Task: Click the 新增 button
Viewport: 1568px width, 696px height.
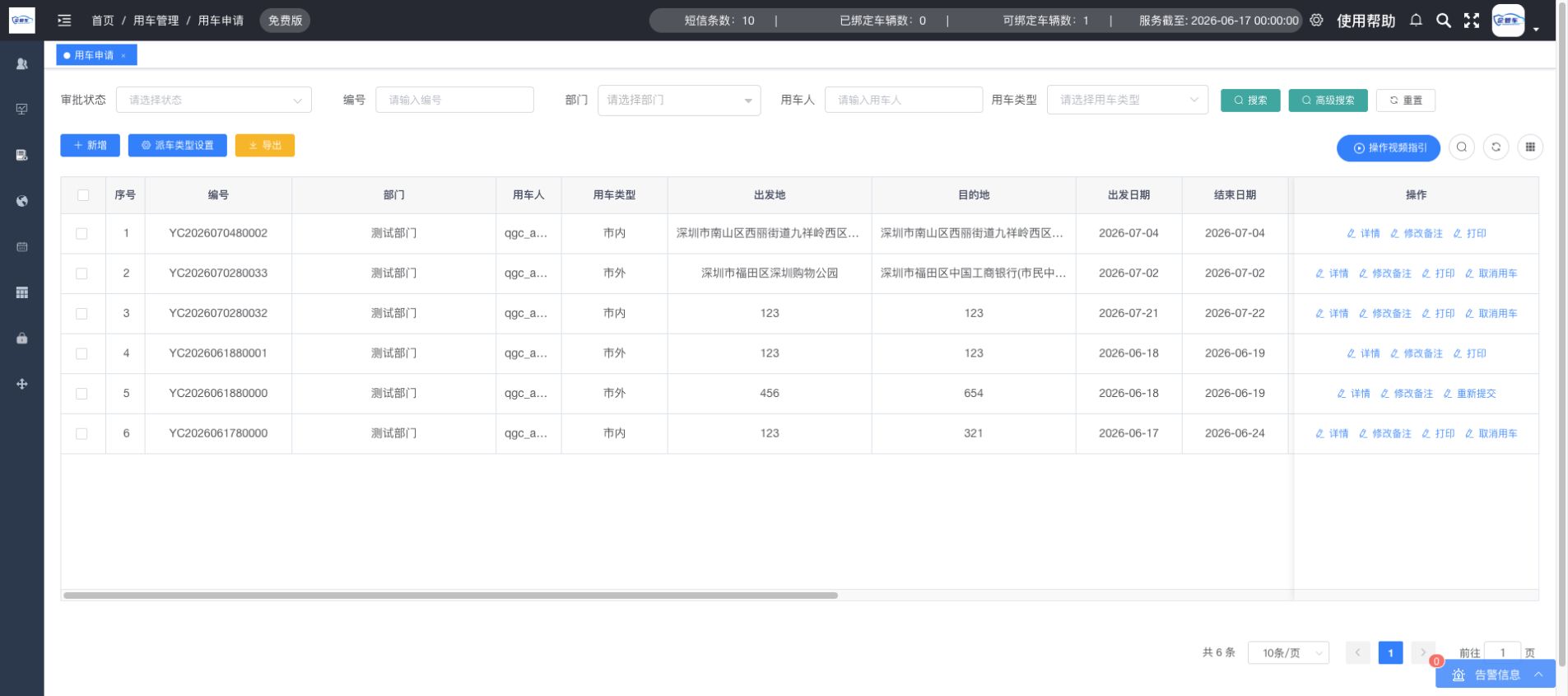Action: pos(90,145)
